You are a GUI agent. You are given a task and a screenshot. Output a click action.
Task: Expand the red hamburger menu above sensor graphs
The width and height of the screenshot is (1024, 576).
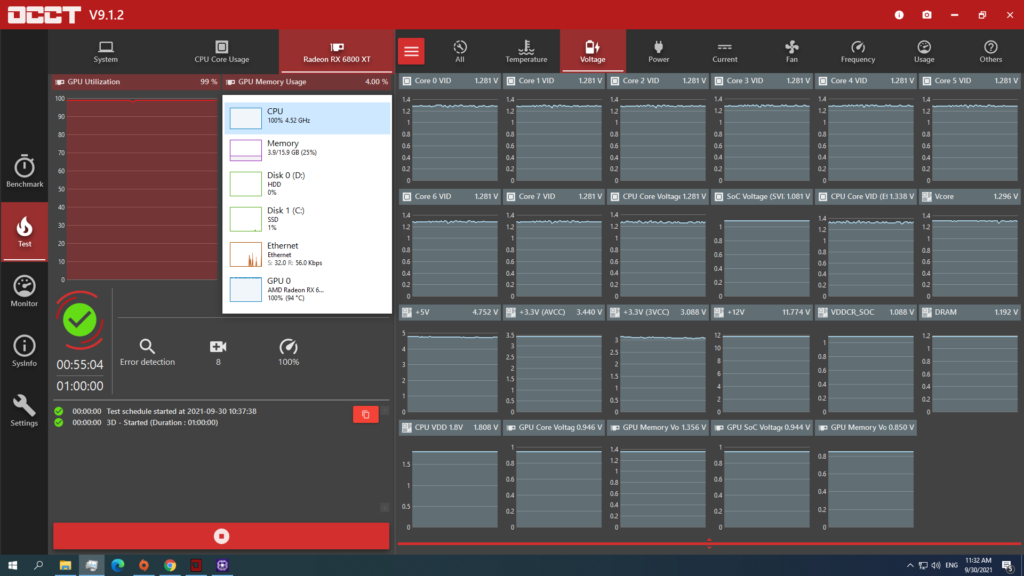pos(411,51)
